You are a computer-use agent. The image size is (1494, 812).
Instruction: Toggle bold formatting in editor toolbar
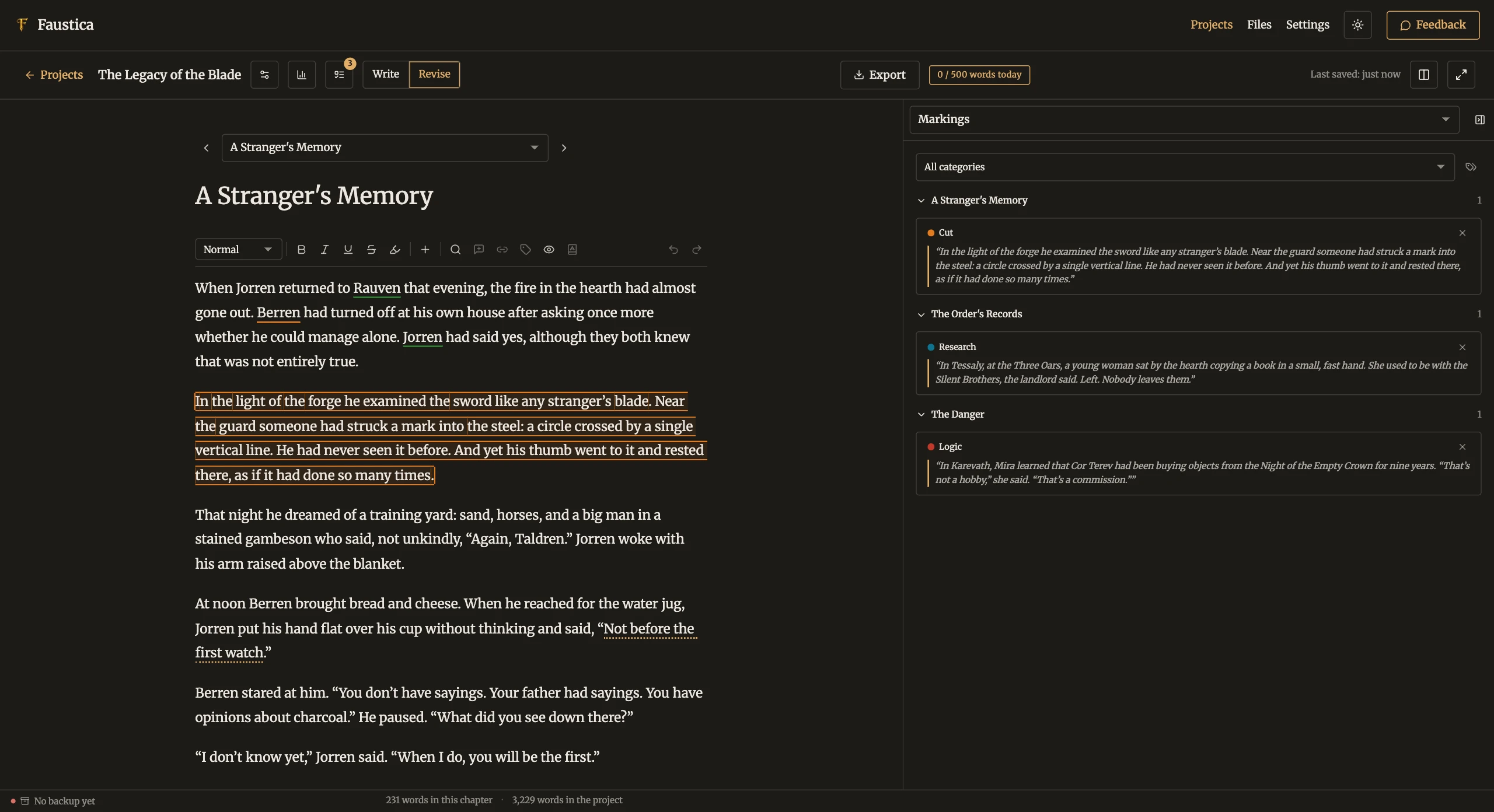(x=301, y=250)
